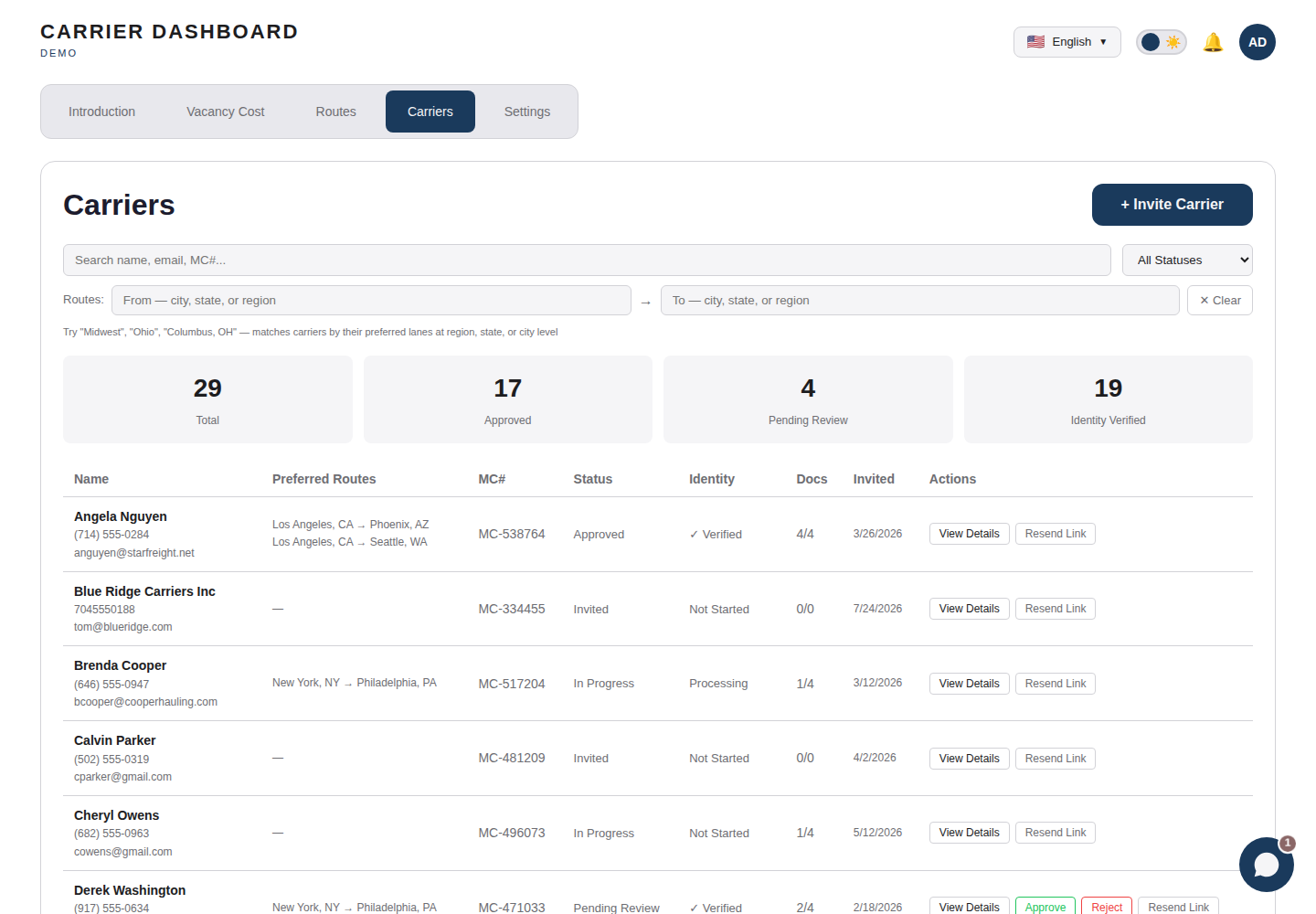
Task: Clear the route filters
Action: [x=1220, y=301]
